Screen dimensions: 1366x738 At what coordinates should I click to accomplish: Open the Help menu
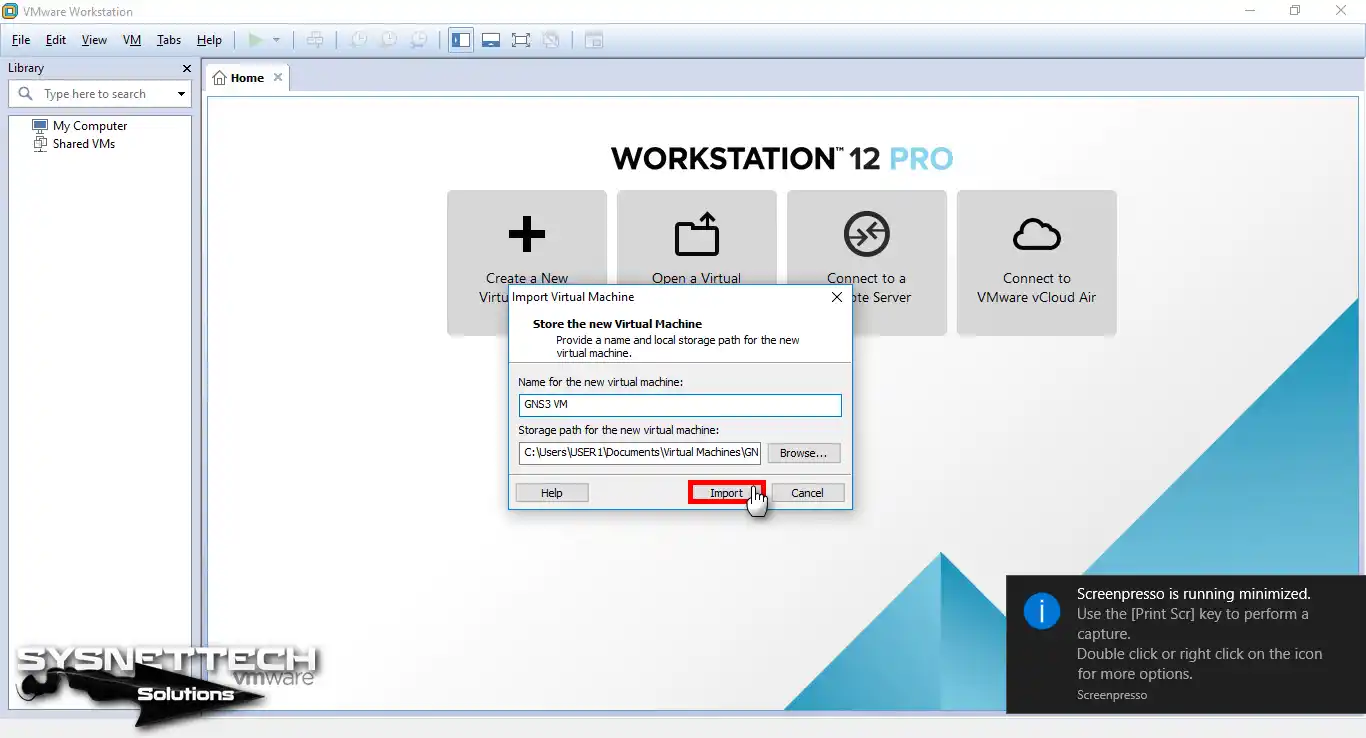coord(209,40)
